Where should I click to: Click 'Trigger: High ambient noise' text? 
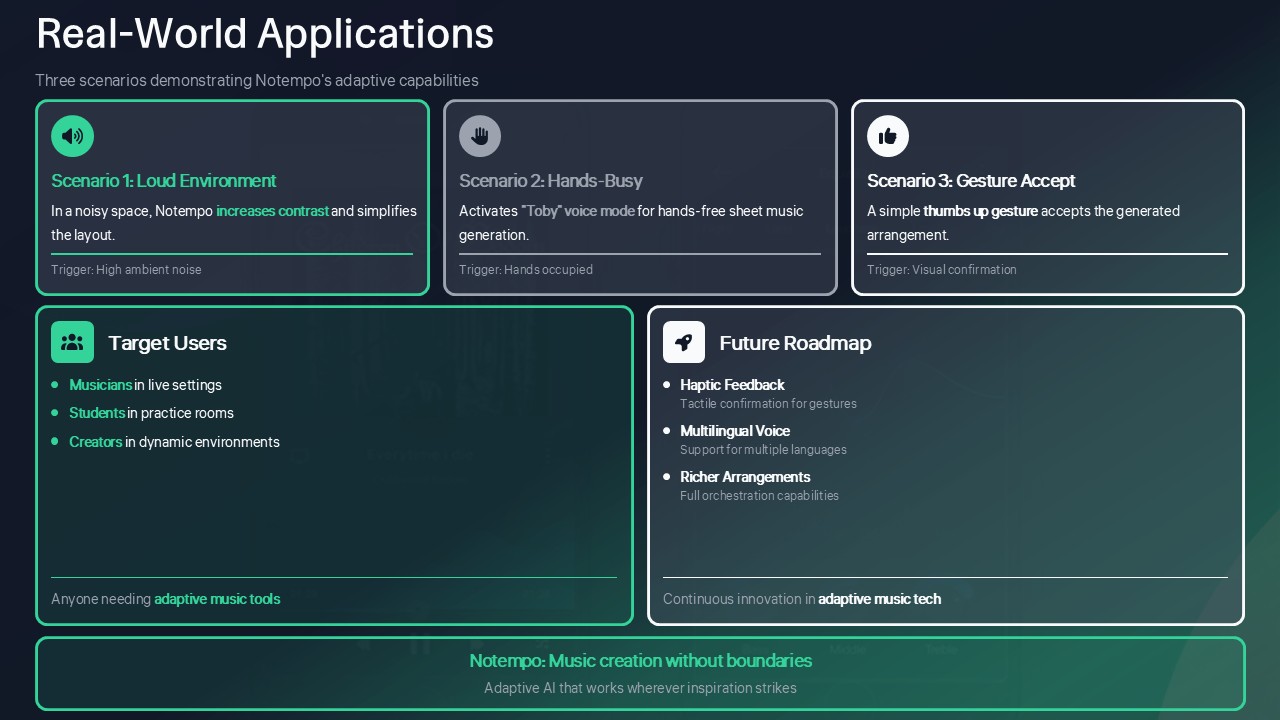(126, 270)
